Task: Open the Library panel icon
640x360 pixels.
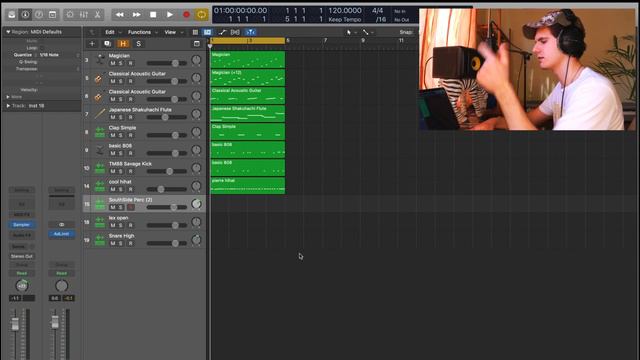Action: click(x=12, y=15)
